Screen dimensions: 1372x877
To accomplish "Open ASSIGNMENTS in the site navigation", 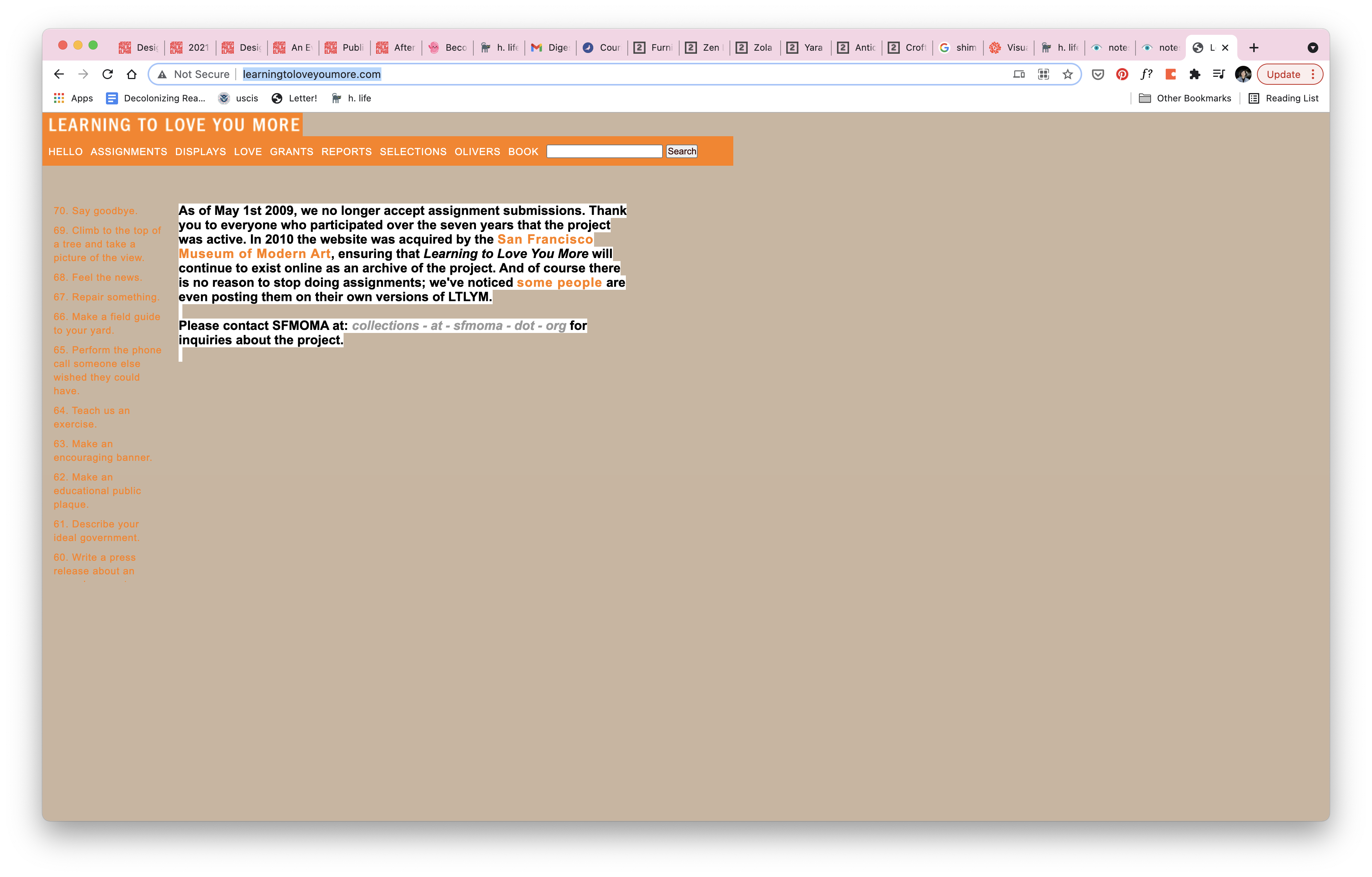I will pos(129,152).
